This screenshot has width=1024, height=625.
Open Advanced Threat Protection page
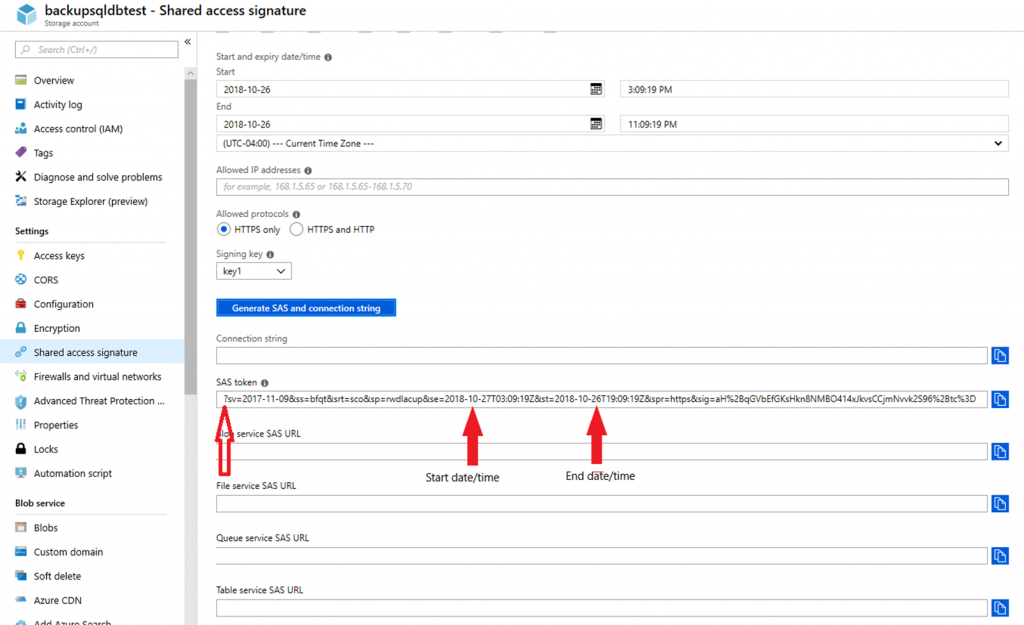coord(99,400)
